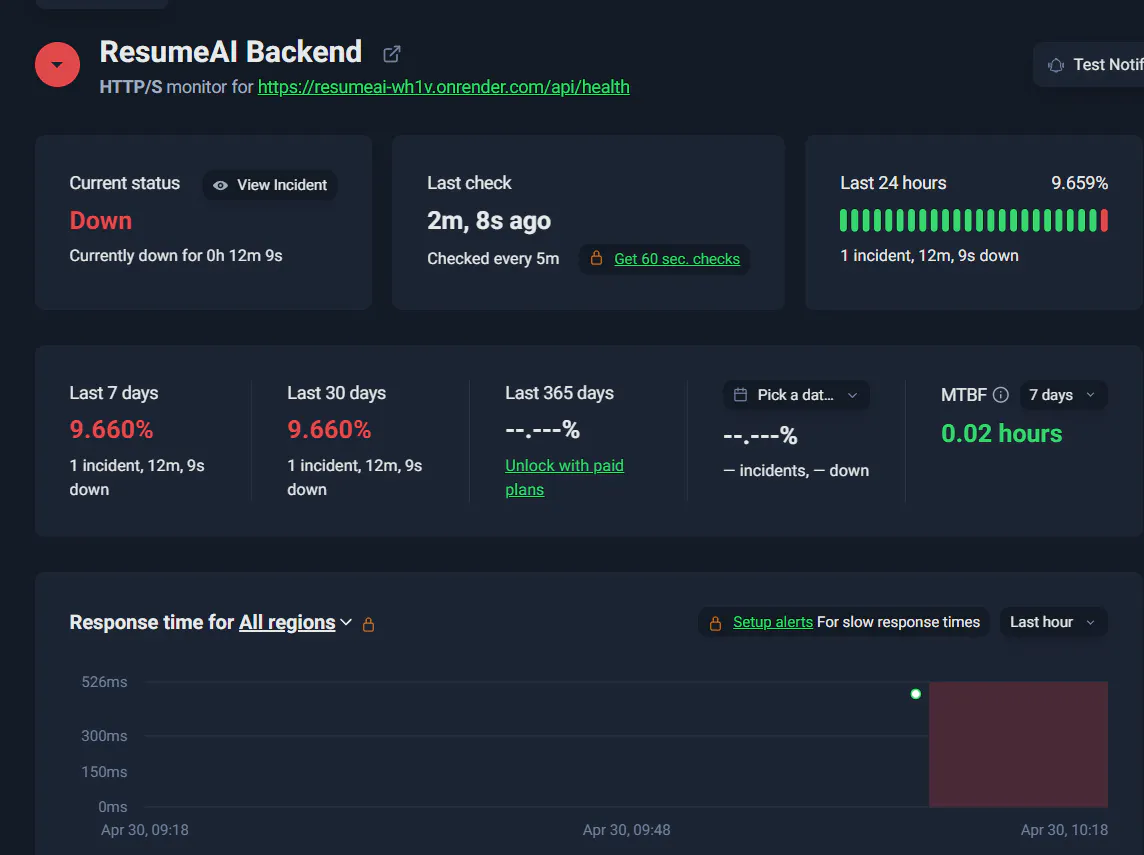Click the ResumeAI Backend title
Image resolution: width=1144 pixels, height=855 pixels.
coord(231,52)
